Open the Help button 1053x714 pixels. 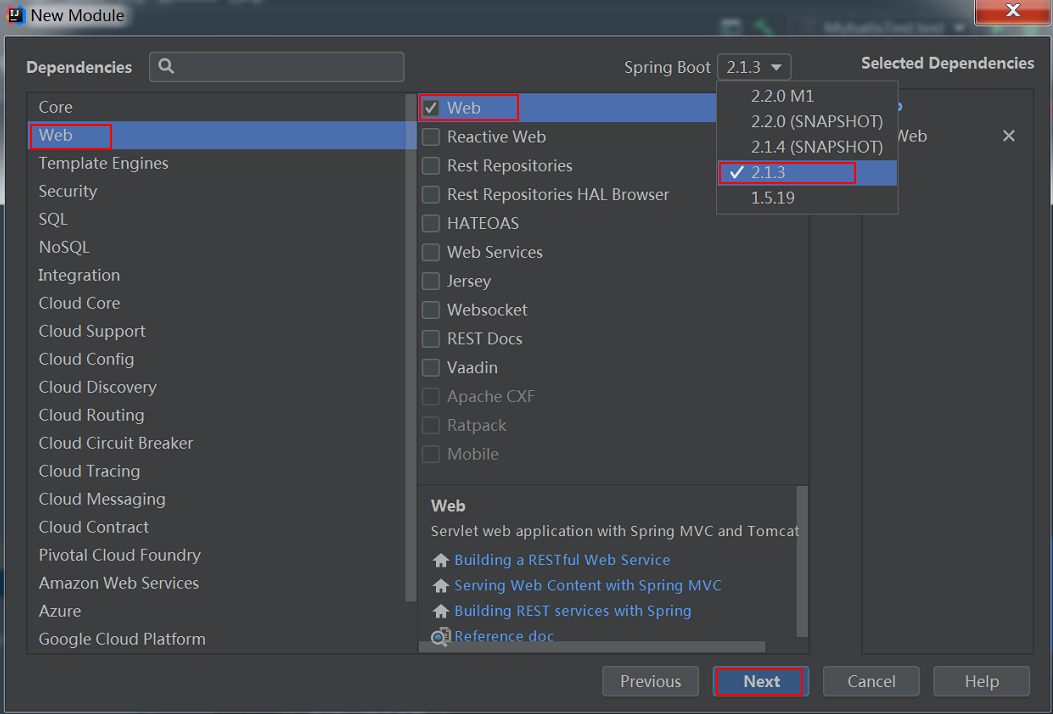pyautogui.click(x=981, y=682)
